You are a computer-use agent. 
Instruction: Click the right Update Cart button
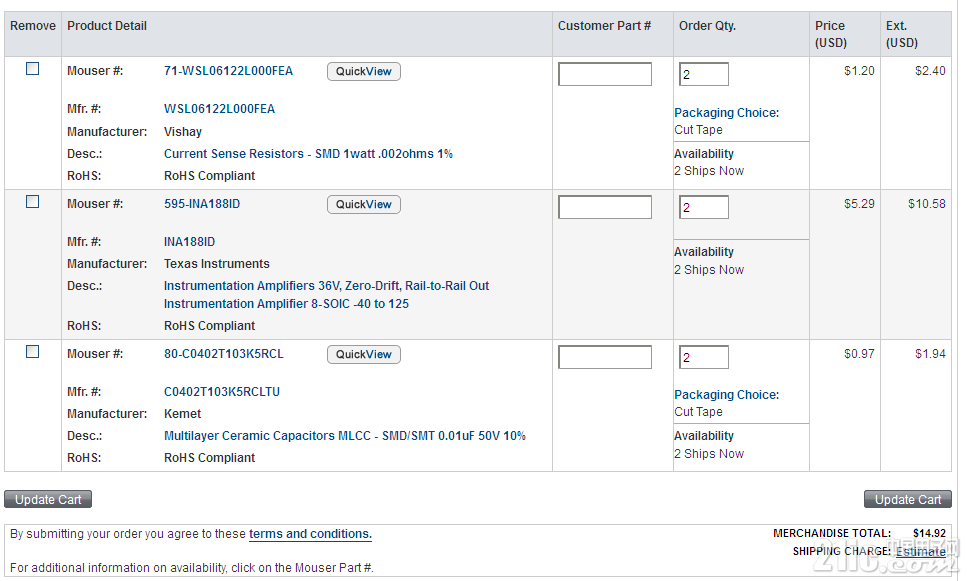pyautogui.click(x=907, y=499)
